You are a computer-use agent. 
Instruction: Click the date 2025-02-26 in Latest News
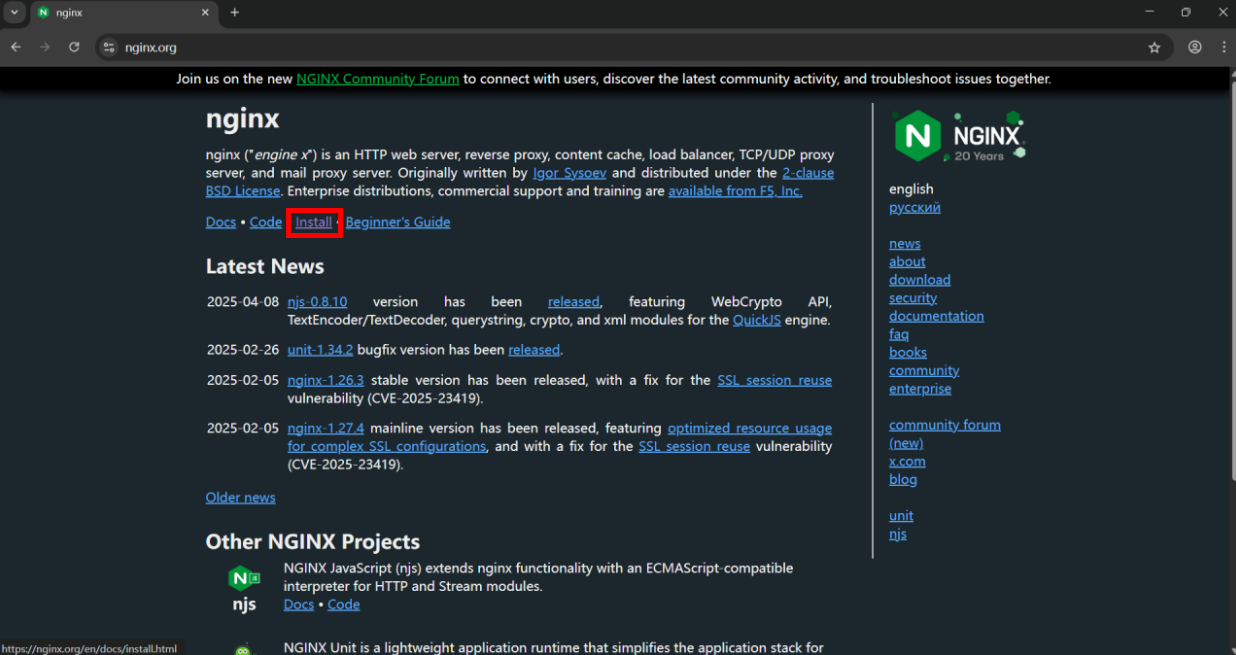[243, 350]
